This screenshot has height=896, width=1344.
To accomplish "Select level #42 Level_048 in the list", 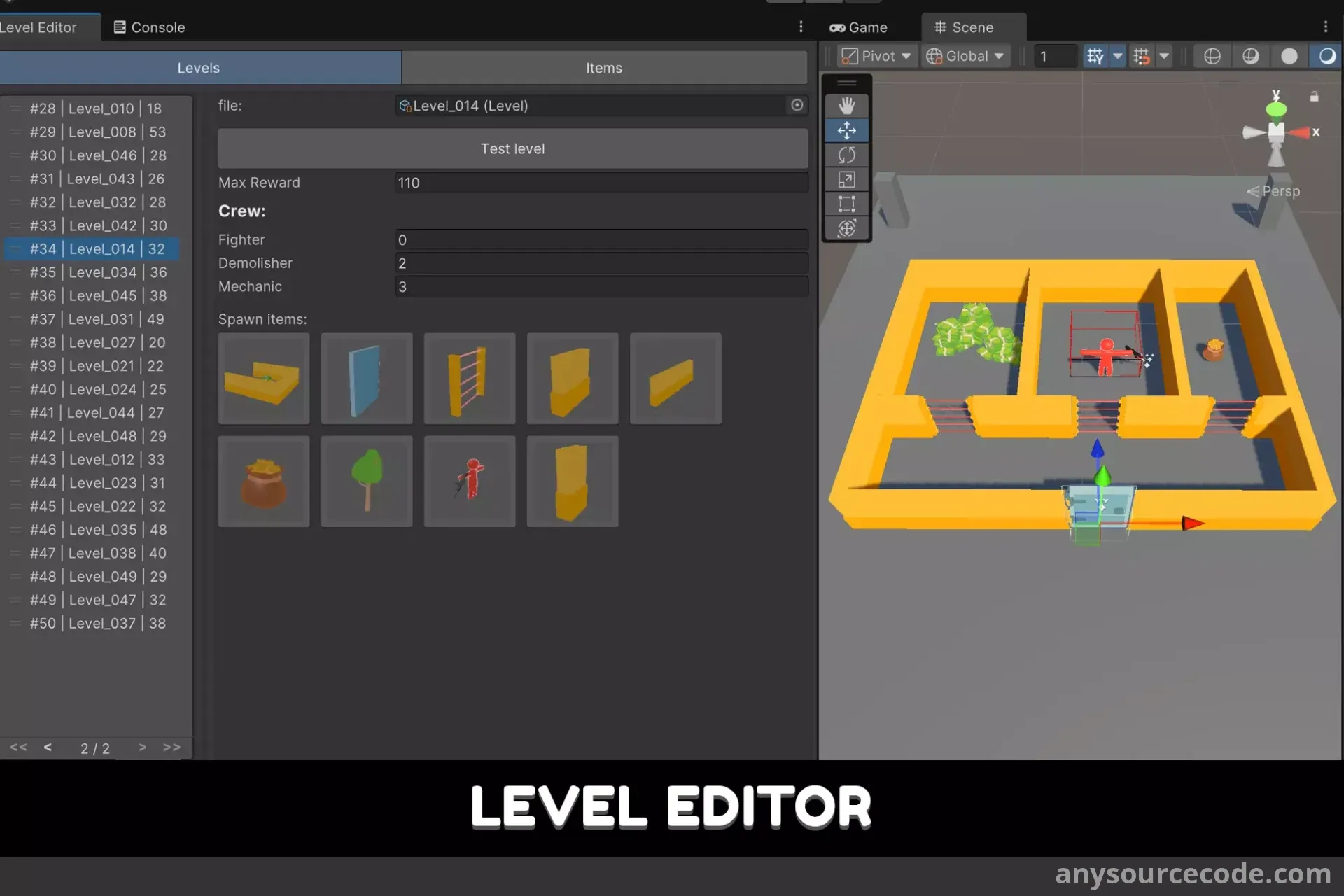I will click(x=98, y=436).
